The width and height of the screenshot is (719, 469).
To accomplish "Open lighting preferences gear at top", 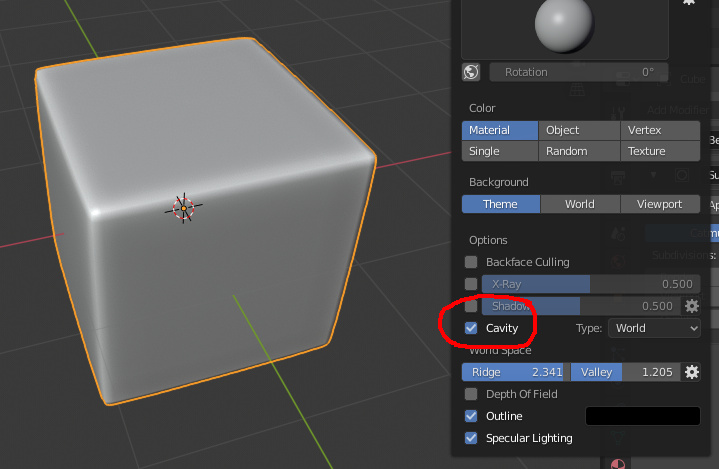I will point(689,2).
